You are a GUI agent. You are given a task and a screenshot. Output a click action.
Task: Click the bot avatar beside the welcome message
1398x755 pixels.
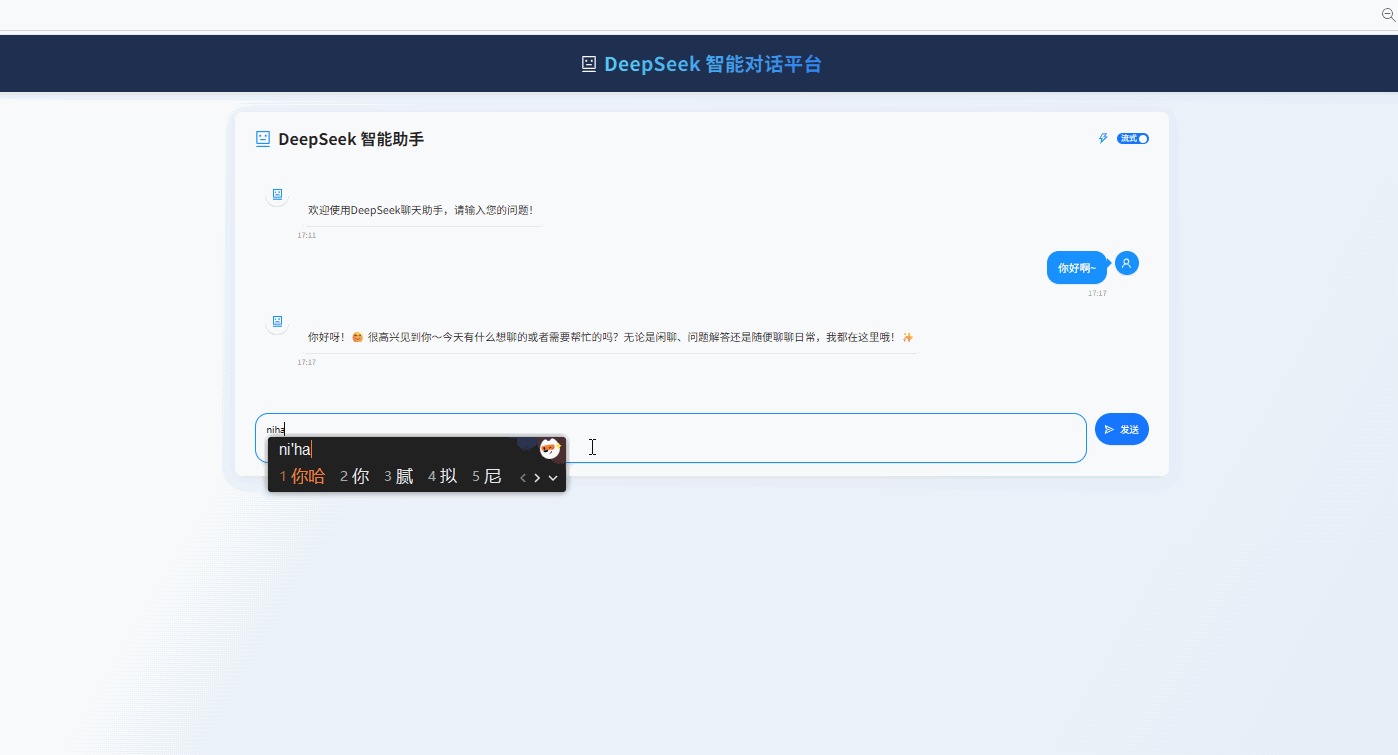point(277,195)
